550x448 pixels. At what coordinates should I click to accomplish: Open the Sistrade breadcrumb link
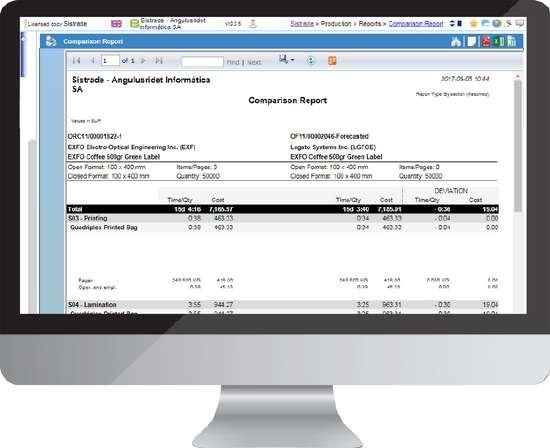tap(302, 24)
